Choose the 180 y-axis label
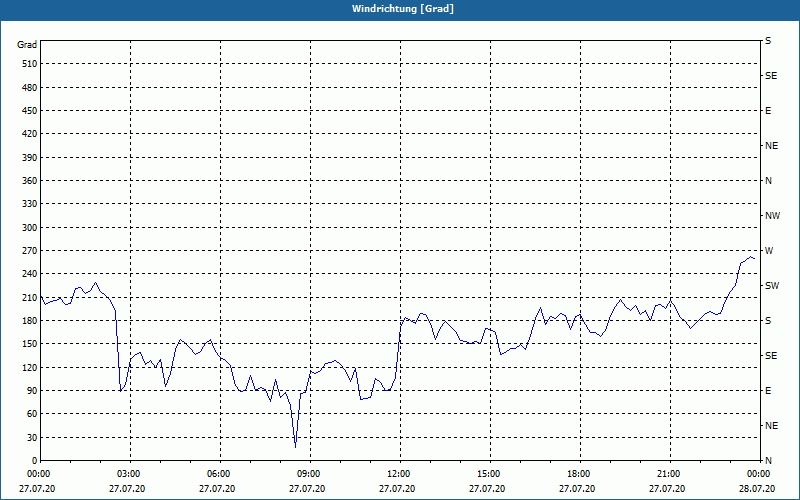The image size is (800, 500). coord(31,321)
